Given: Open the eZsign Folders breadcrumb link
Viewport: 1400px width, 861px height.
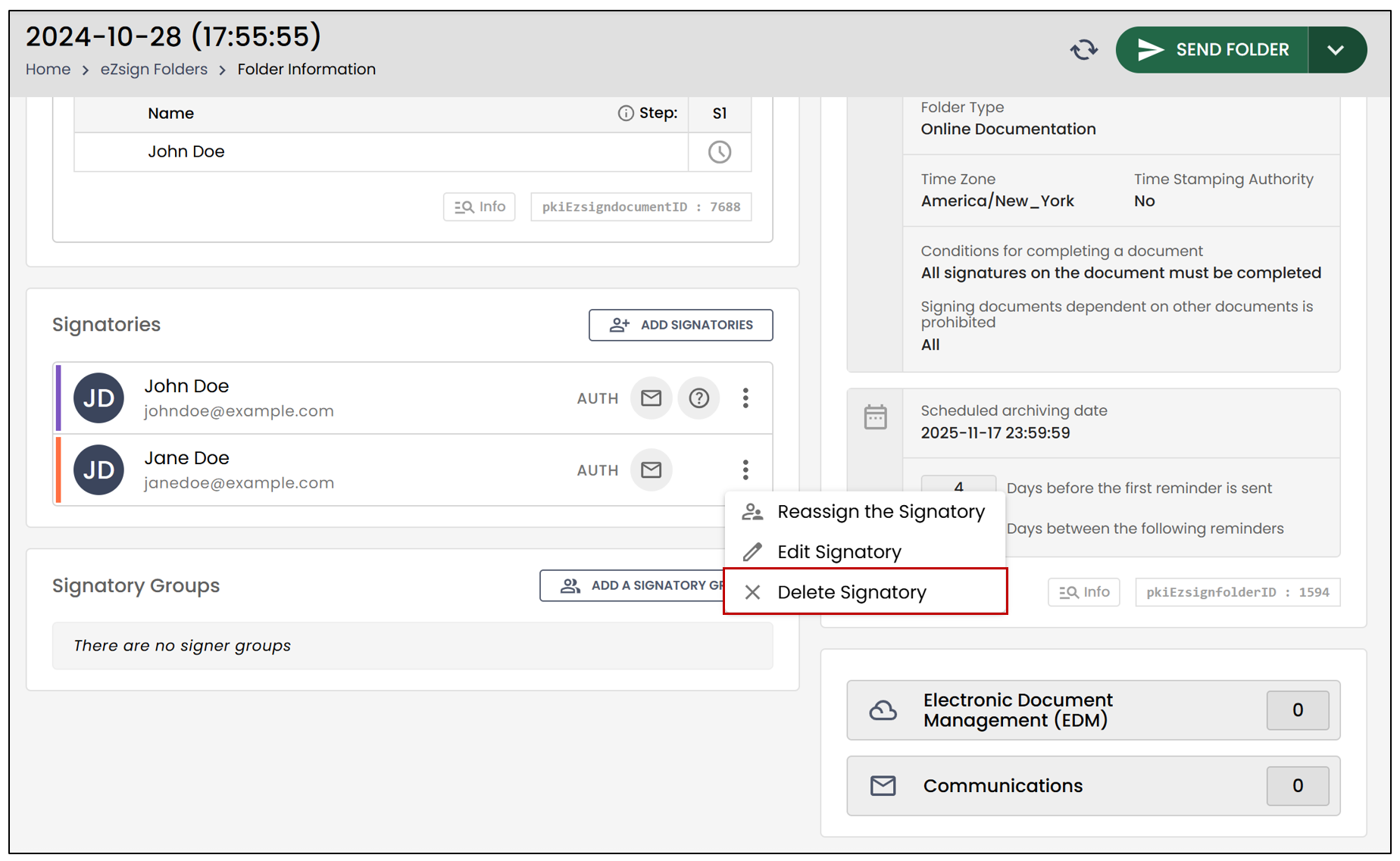Looking at the screenshot, I should click(154, 69).
